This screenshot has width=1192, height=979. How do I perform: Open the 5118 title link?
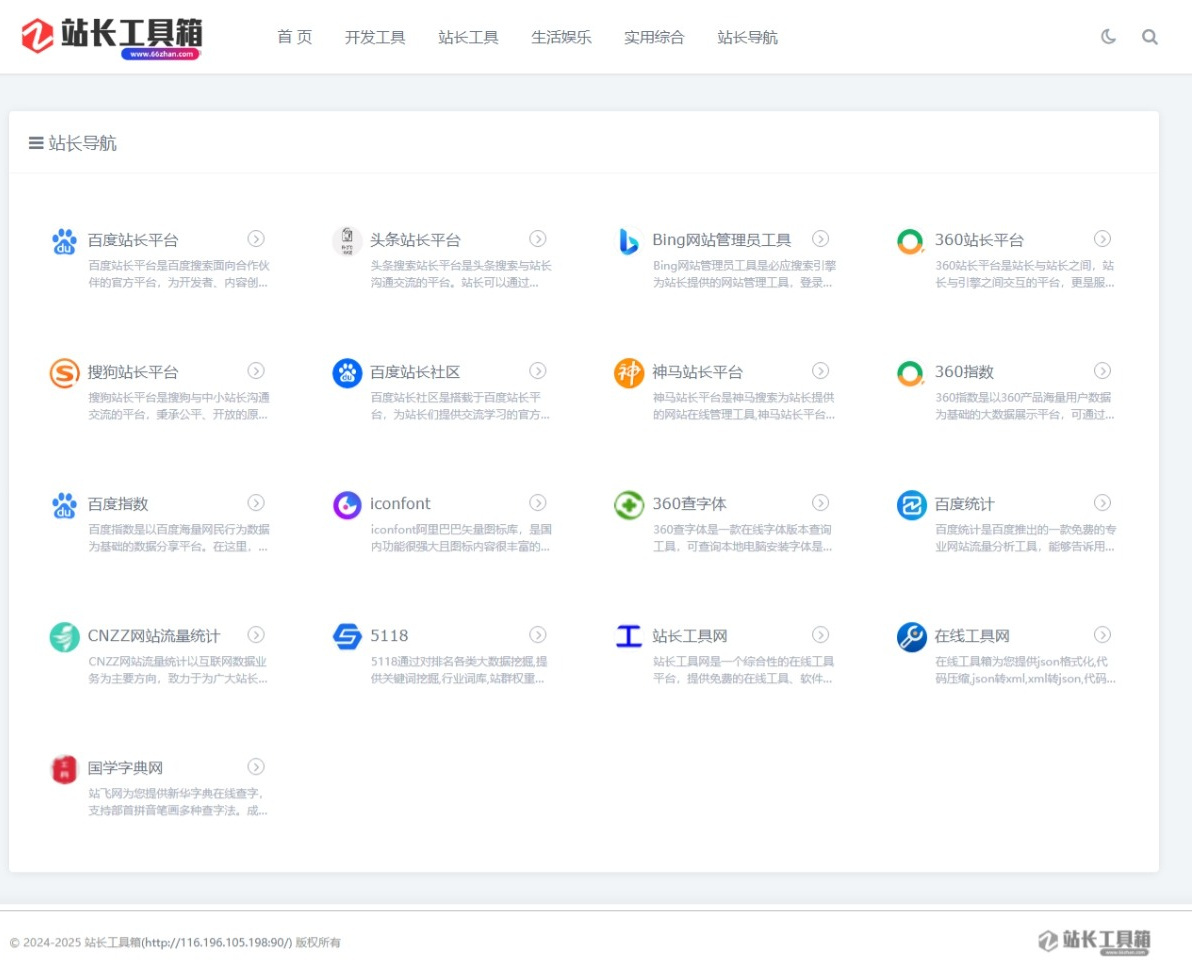[x=389, y=636]
